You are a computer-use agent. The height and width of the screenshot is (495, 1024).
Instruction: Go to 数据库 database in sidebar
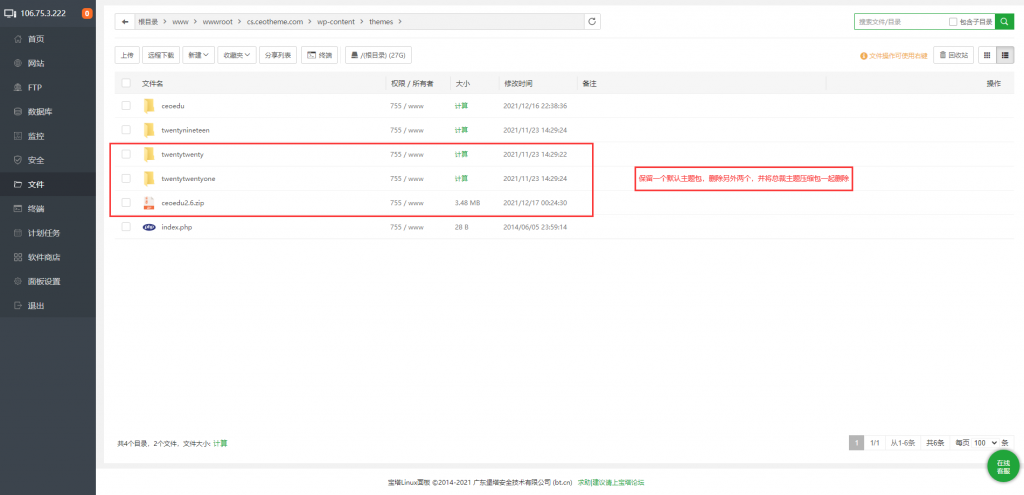pyautogui.click(x=43, y=111)
